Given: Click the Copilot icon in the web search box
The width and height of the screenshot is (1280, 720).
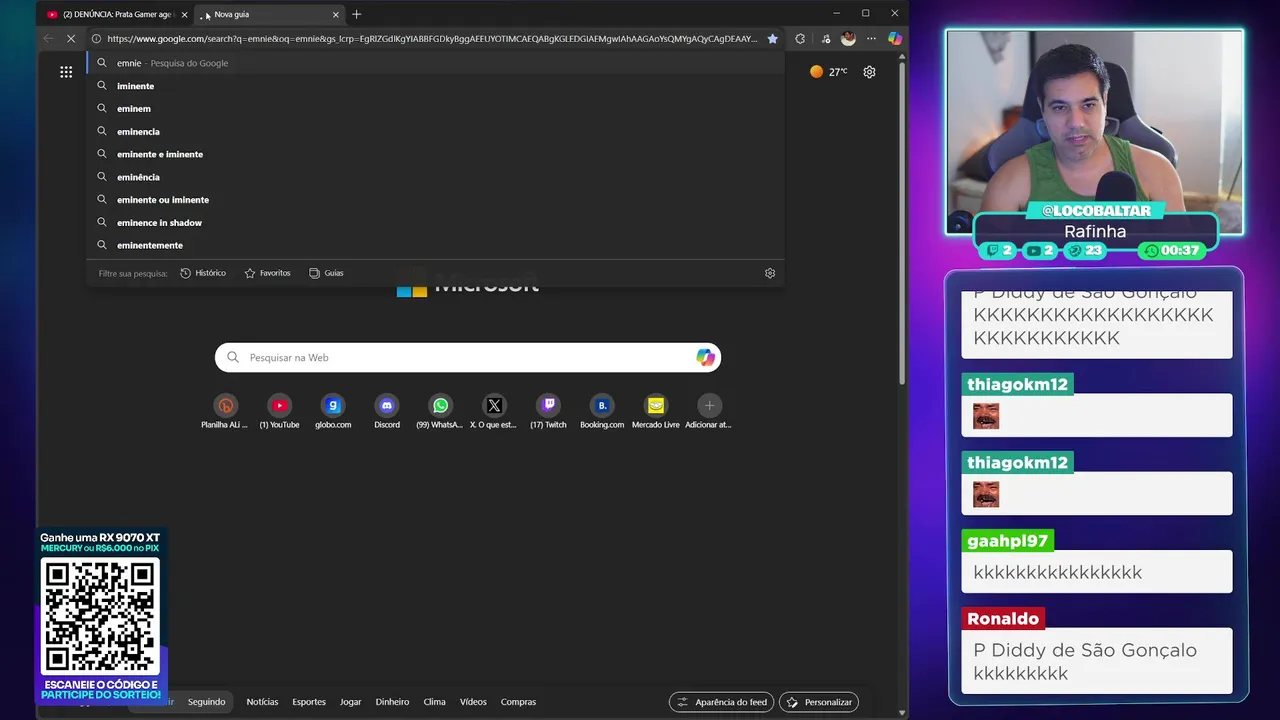Looking at the screenshot, I should tap(705, 357).
